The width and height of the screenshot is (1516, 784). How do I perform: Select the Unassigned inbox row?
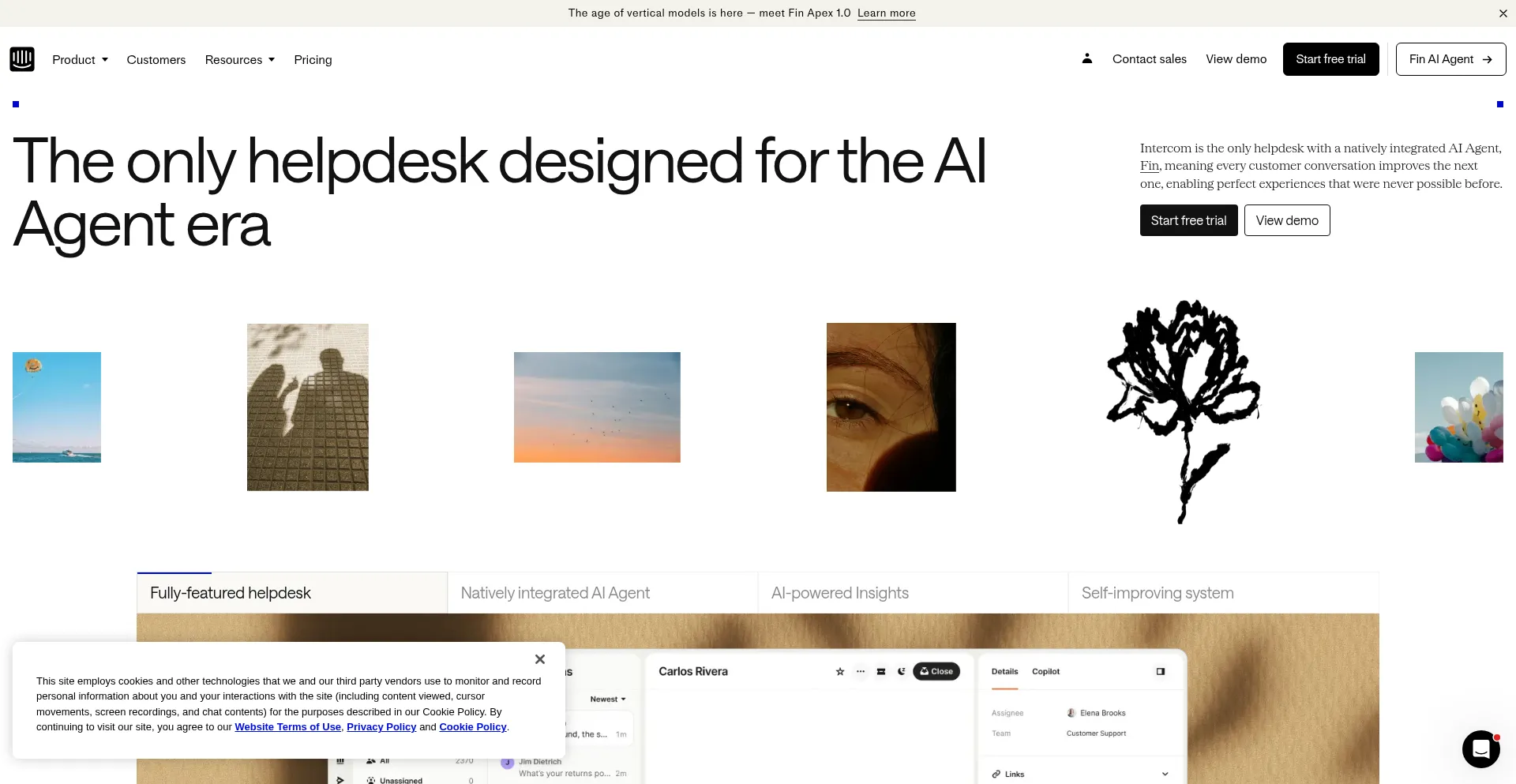(420, 780)
